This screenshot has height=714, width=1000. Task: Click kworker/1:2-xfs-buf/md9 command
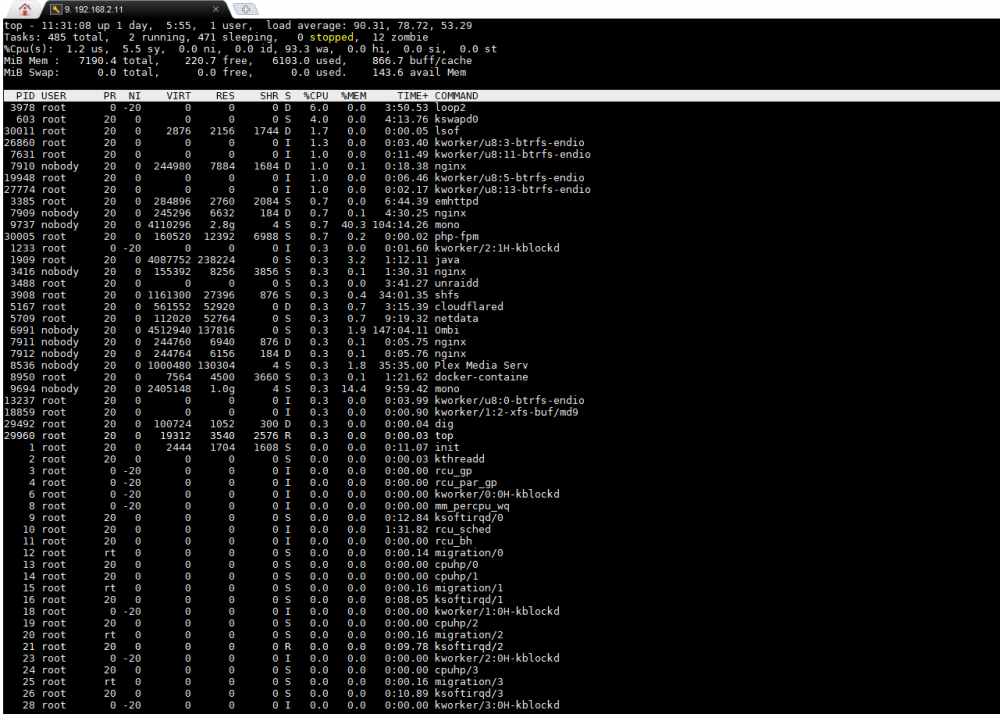point(506,412)
